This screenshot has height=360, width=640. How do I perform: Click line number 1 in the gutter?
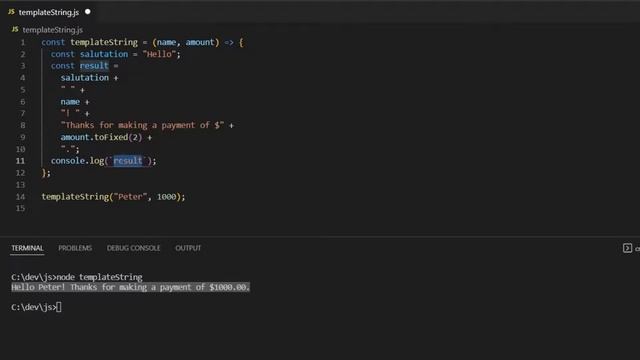[x=23, y=42]
